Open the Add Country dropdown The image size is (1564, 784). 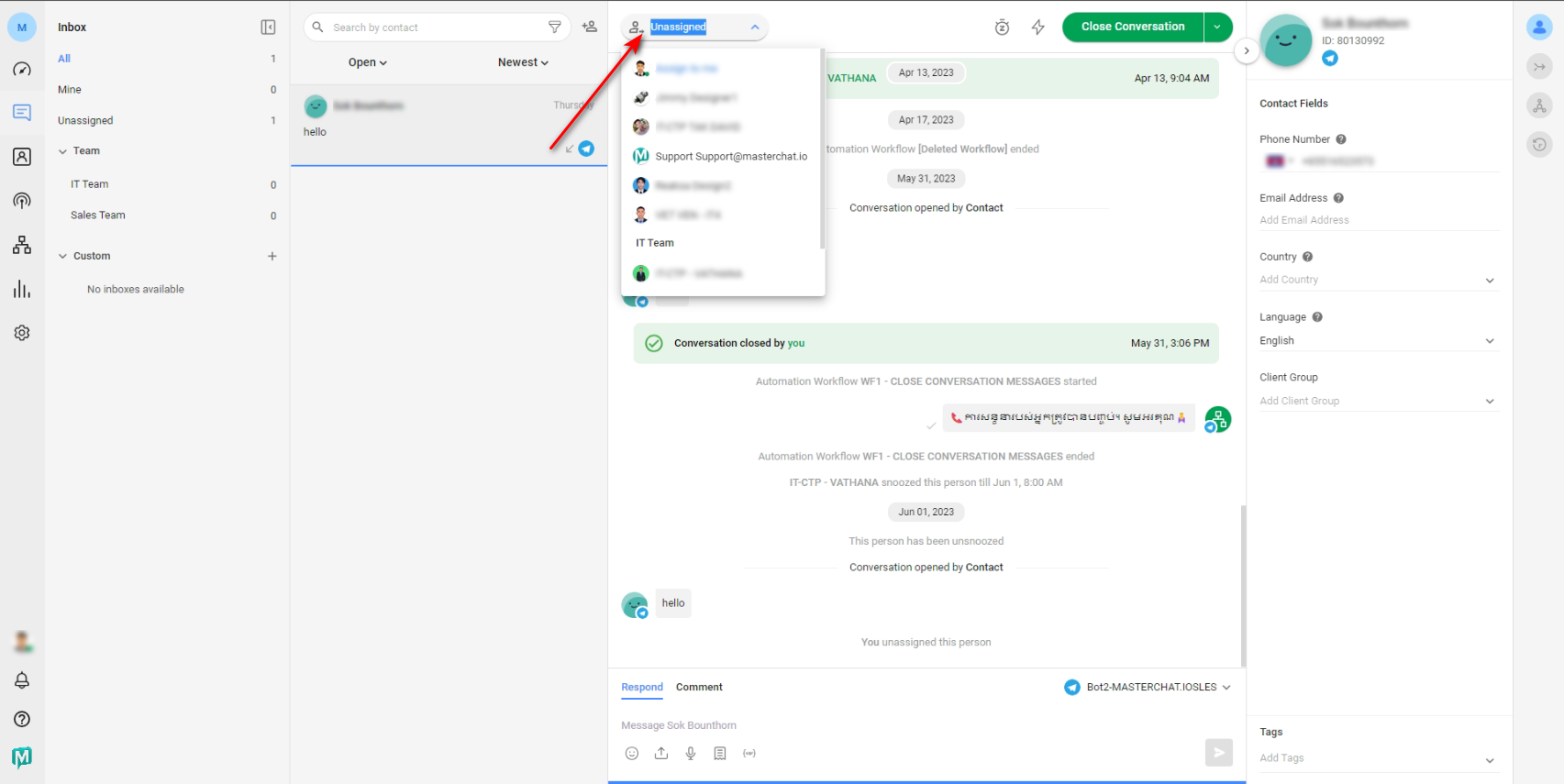click(x=1379, y=280)
